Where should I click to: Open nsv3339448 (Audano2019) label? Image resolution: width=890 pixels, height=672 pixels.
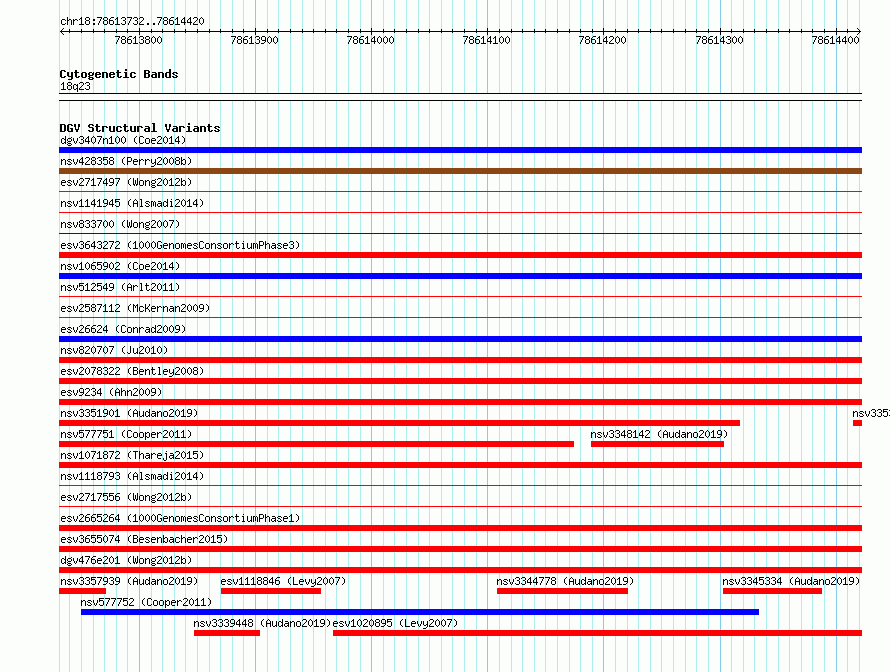(262, 623)
